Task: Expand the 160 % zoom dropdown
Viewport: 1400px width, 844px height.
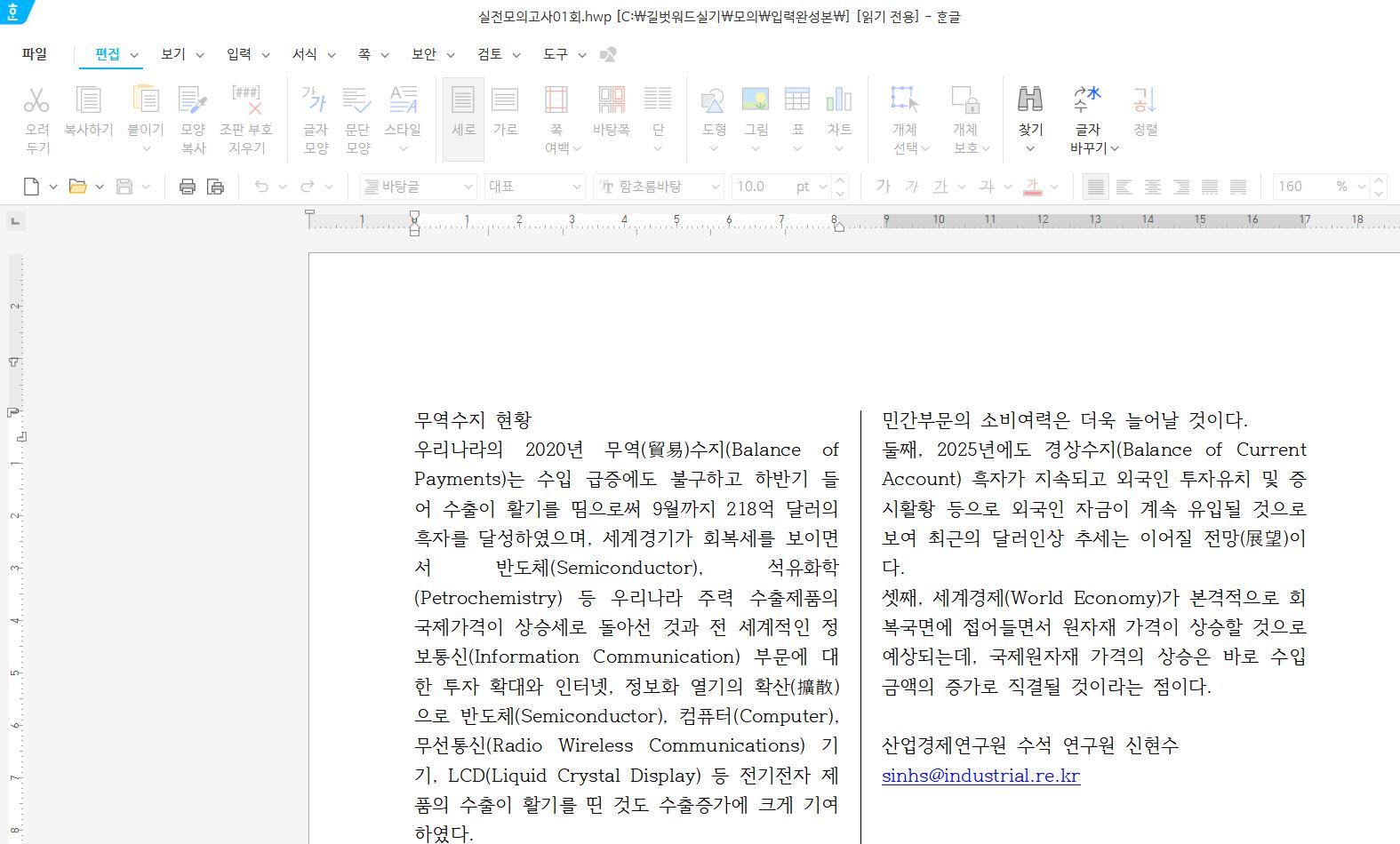Action: (1361, 187)
